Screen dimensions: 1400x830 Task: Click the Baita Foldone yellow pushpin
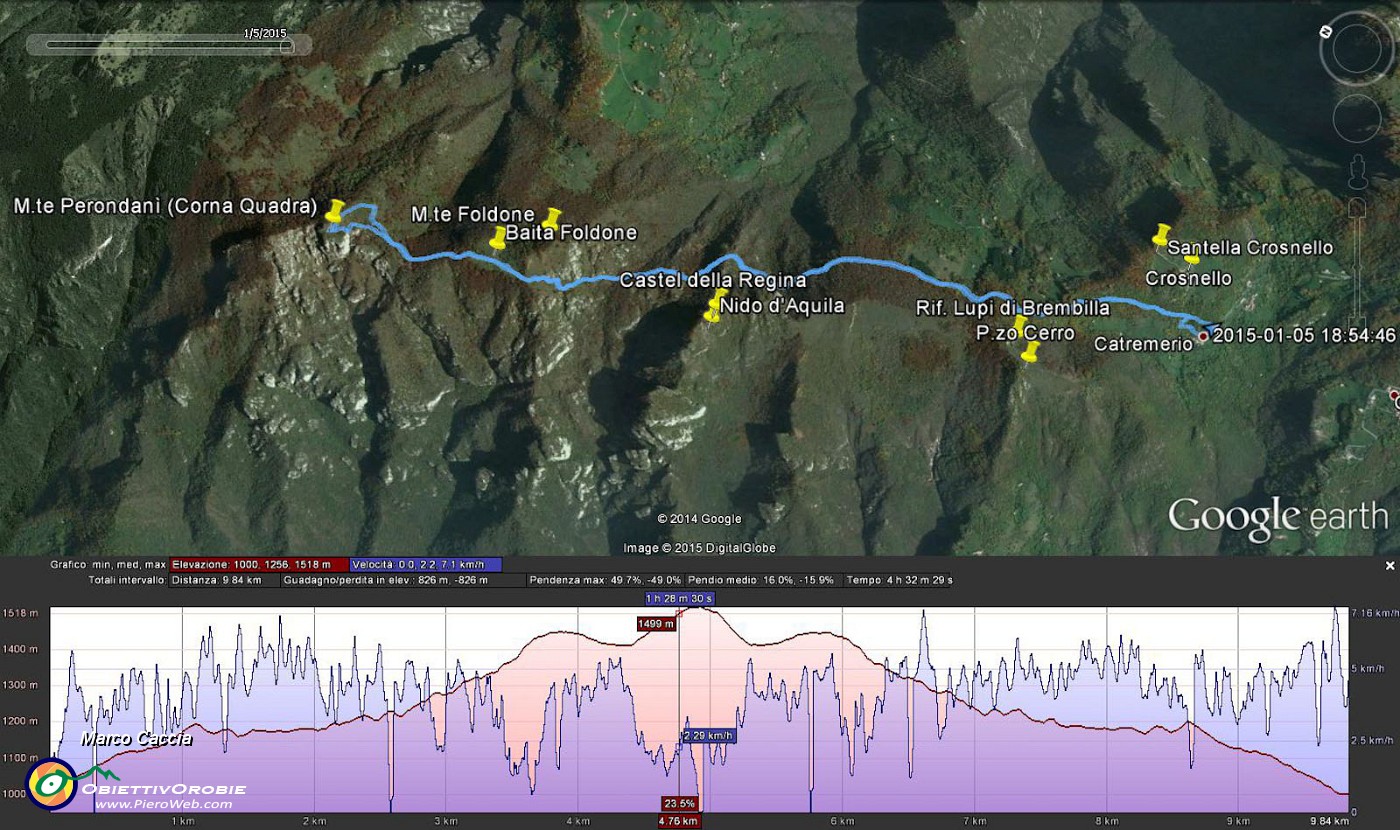pos(497,238)
